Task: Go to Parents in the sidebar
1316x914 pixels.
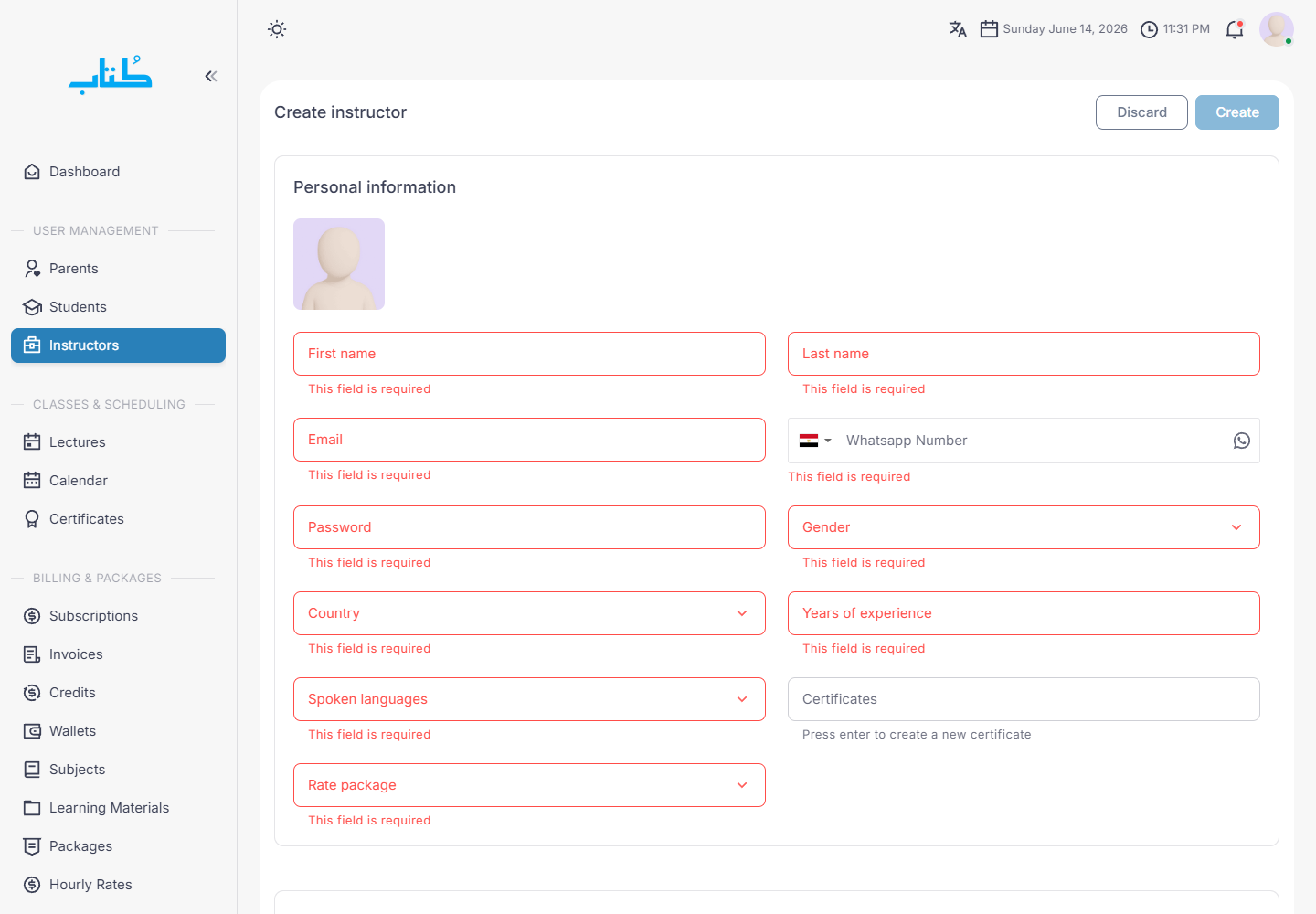Action: (118, 269)
